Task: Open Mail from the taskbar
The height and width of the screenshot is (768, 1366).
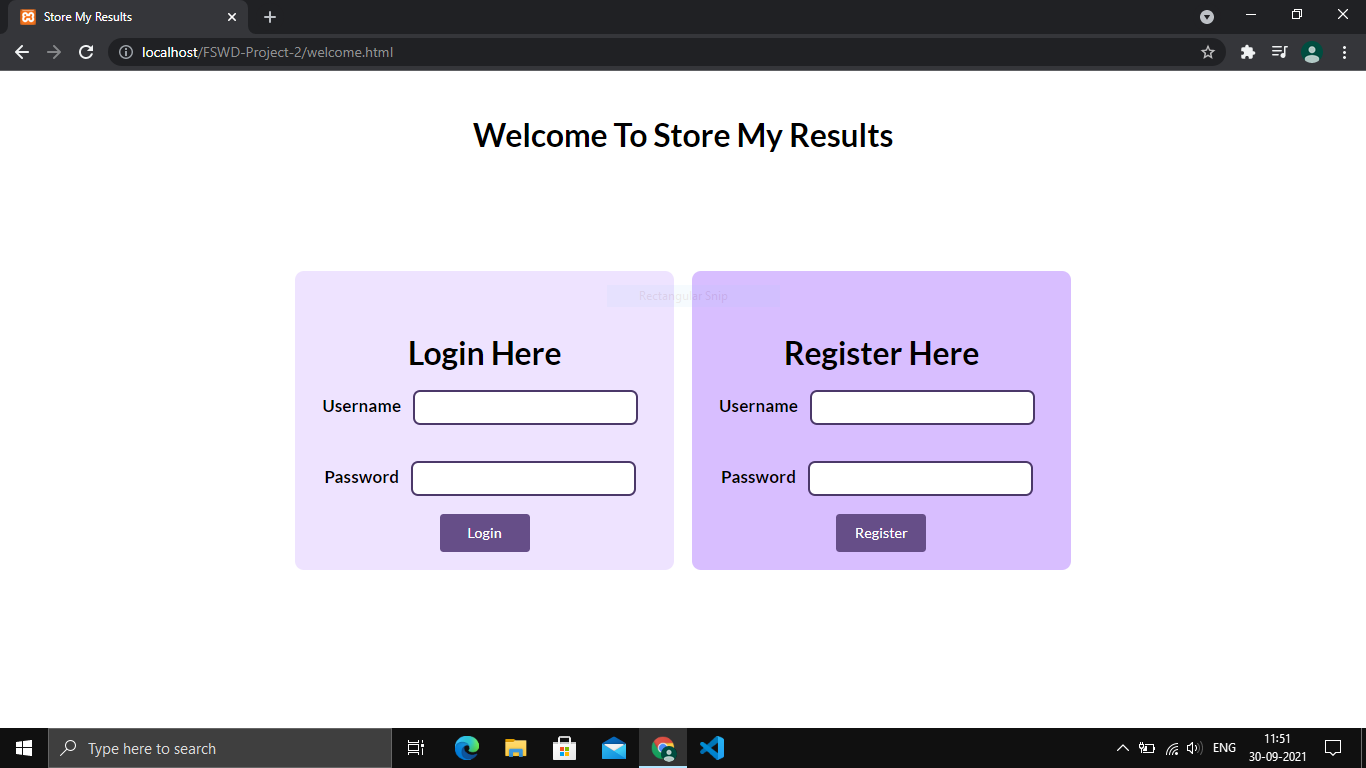Action: click(x=613, y=747)
